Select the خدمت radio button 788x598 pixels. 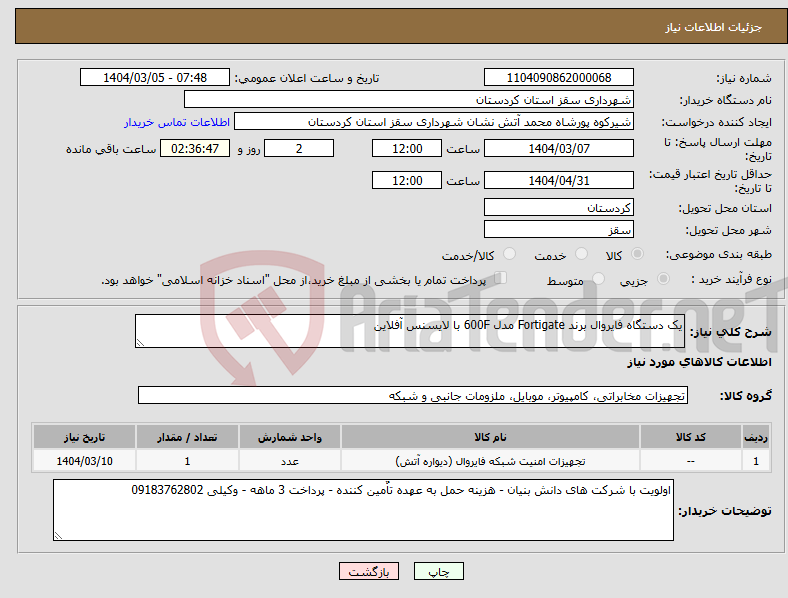pyautogui.click(x=581, y=254)
